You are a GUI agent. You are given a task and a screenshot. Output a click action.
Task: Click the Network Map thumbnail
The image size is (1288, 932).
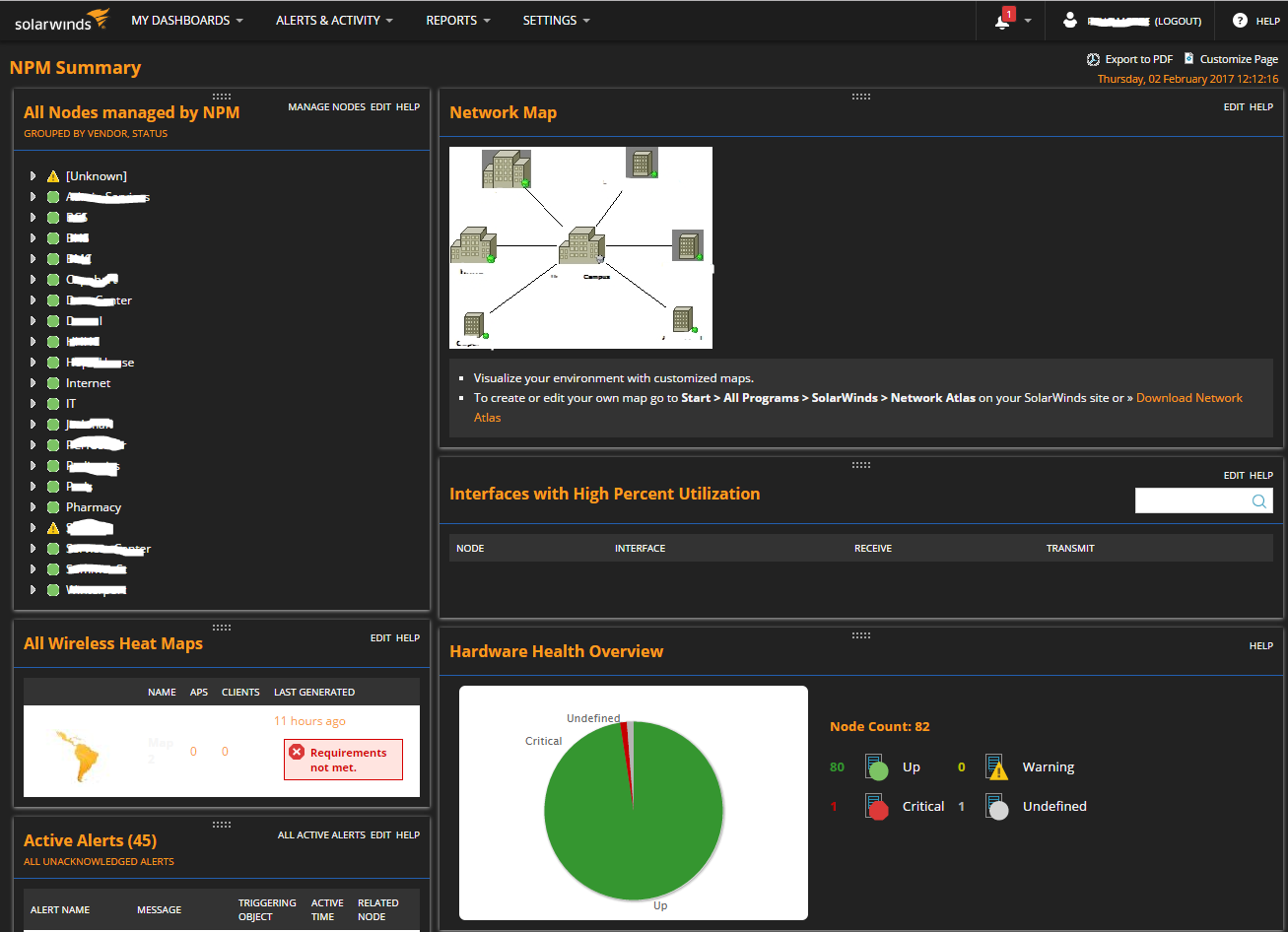(580, 247)
